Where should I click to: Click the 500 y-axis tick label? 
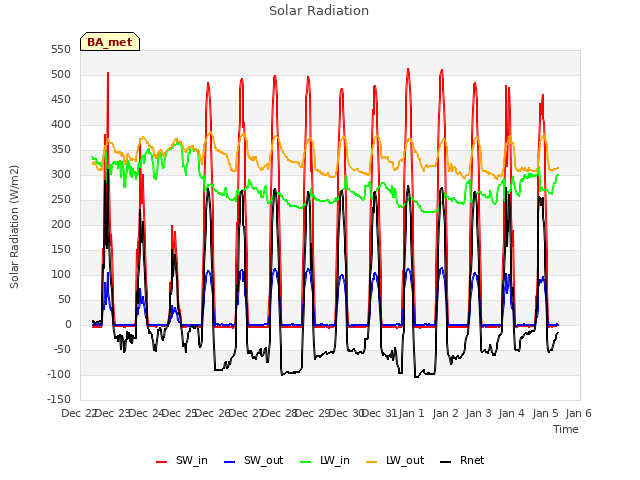pyautogui.click(x=61, y=75)
